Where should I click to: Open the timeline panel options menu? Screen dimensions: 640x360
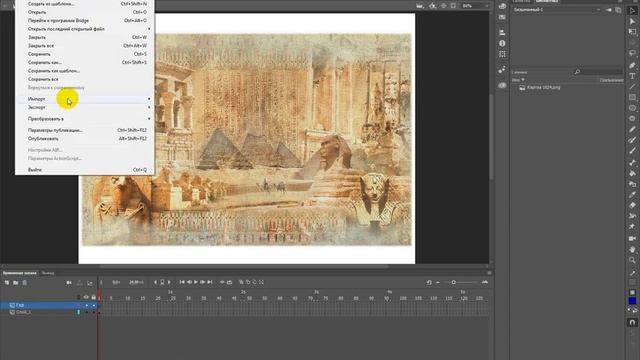(489, 273)
